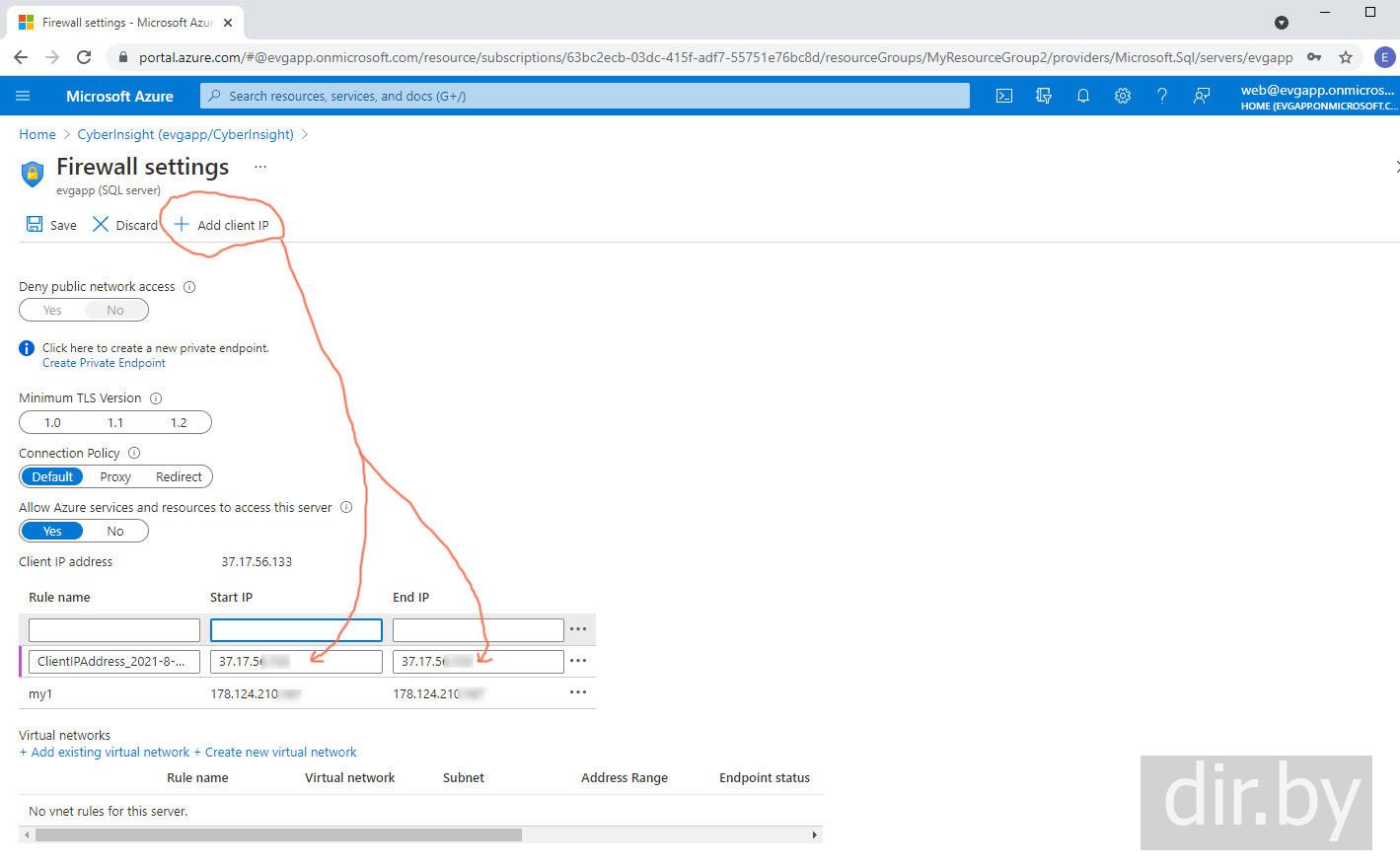The height and width of the screenshot is (867, 1400).
Task: Open the ellipsis menu for rule my1
Action: [578, 692]
